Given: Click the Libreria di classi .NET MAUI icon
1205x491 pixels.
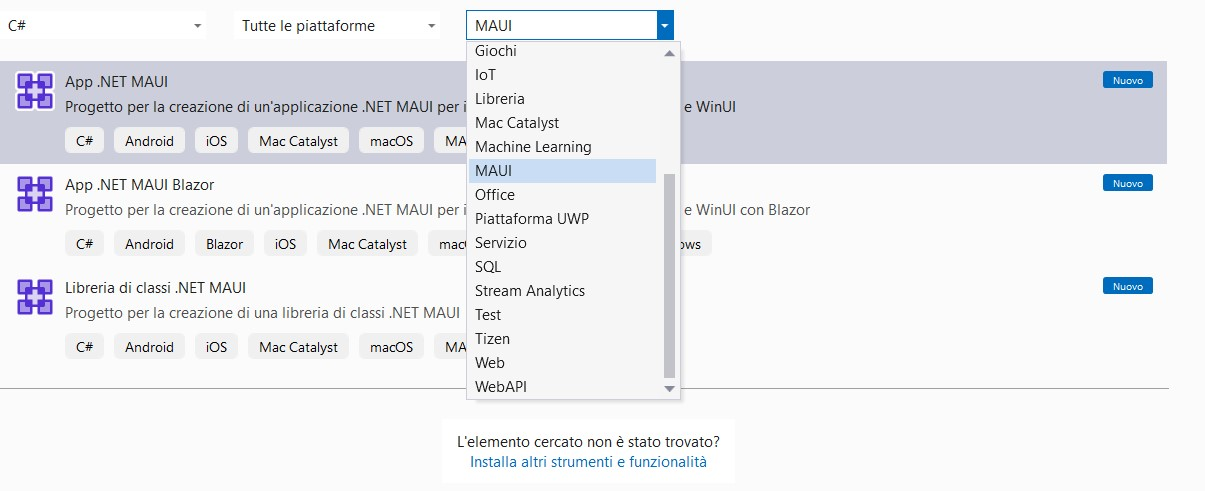Looking at the screenshot, I should point(35,297).
